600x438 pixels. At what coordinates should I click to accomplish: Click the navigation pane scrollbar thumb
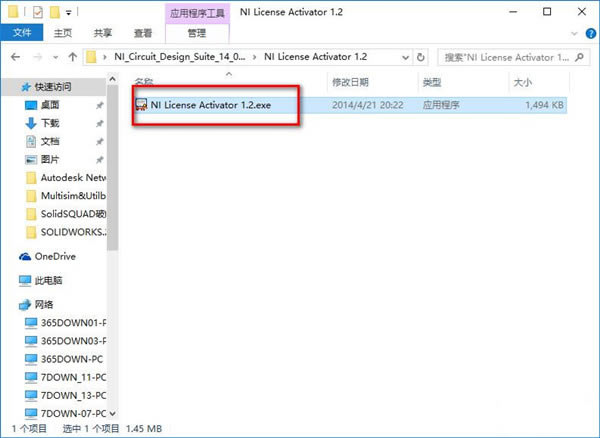(112, 168)
